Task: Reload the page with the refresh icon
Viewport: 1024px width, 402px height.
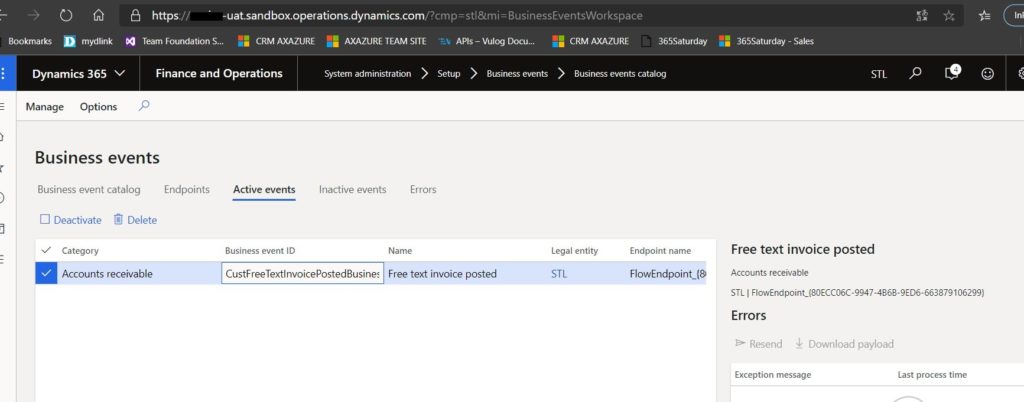Action: (66, 15)
